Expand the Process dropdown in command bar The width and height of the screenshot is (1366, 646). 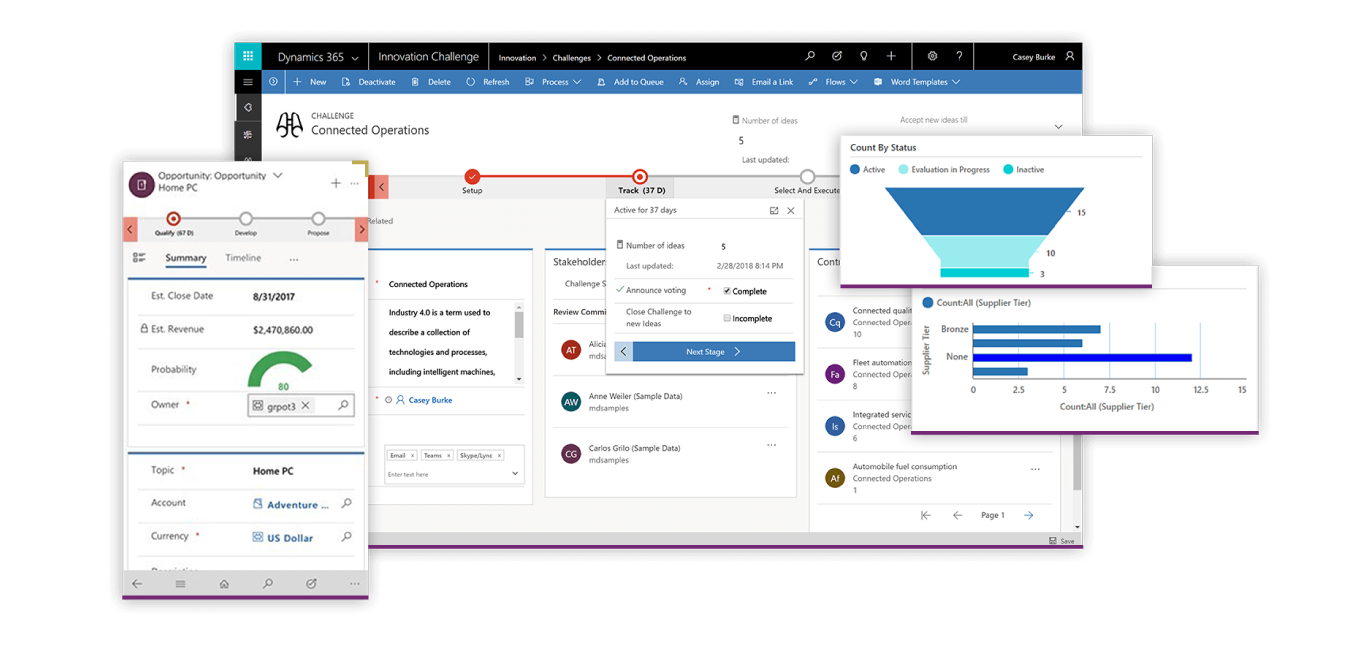pos(576,82)
